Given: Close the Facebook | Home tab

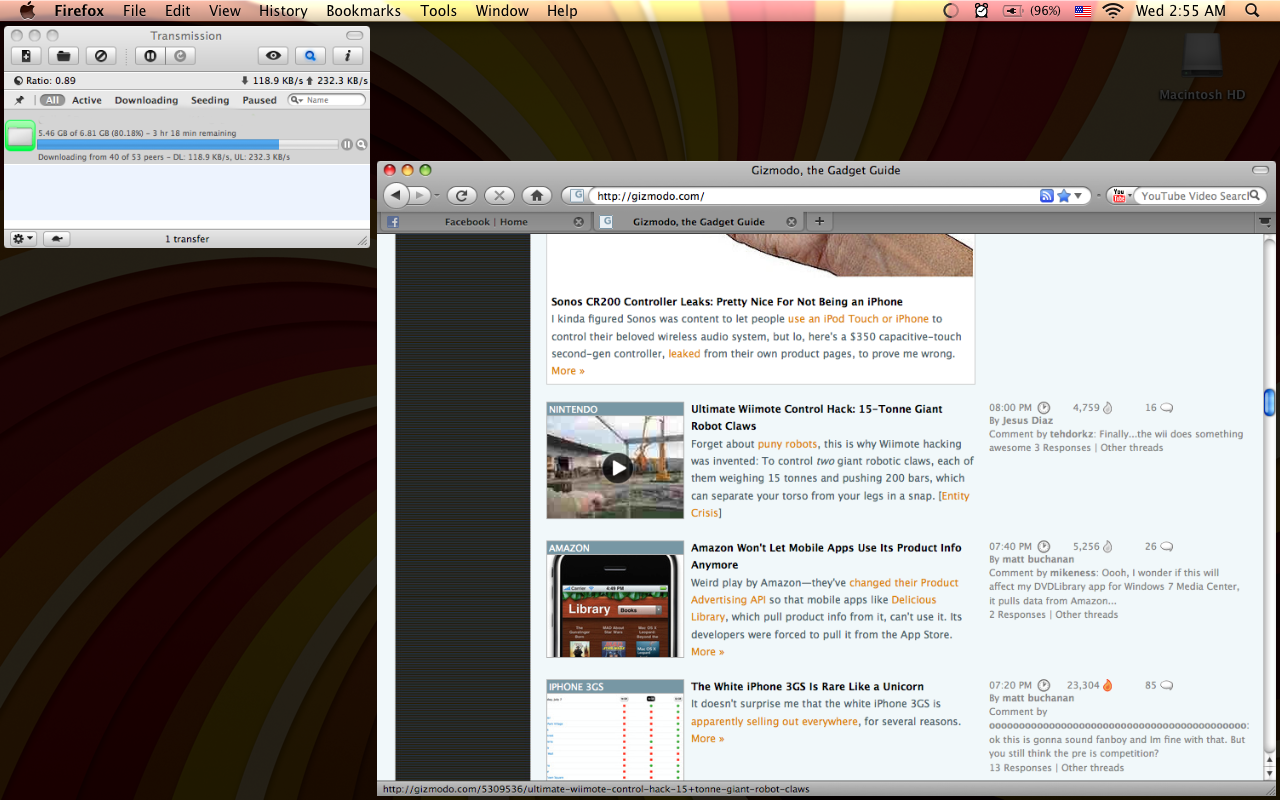Looking at the screenshot, I should [579, 222].
